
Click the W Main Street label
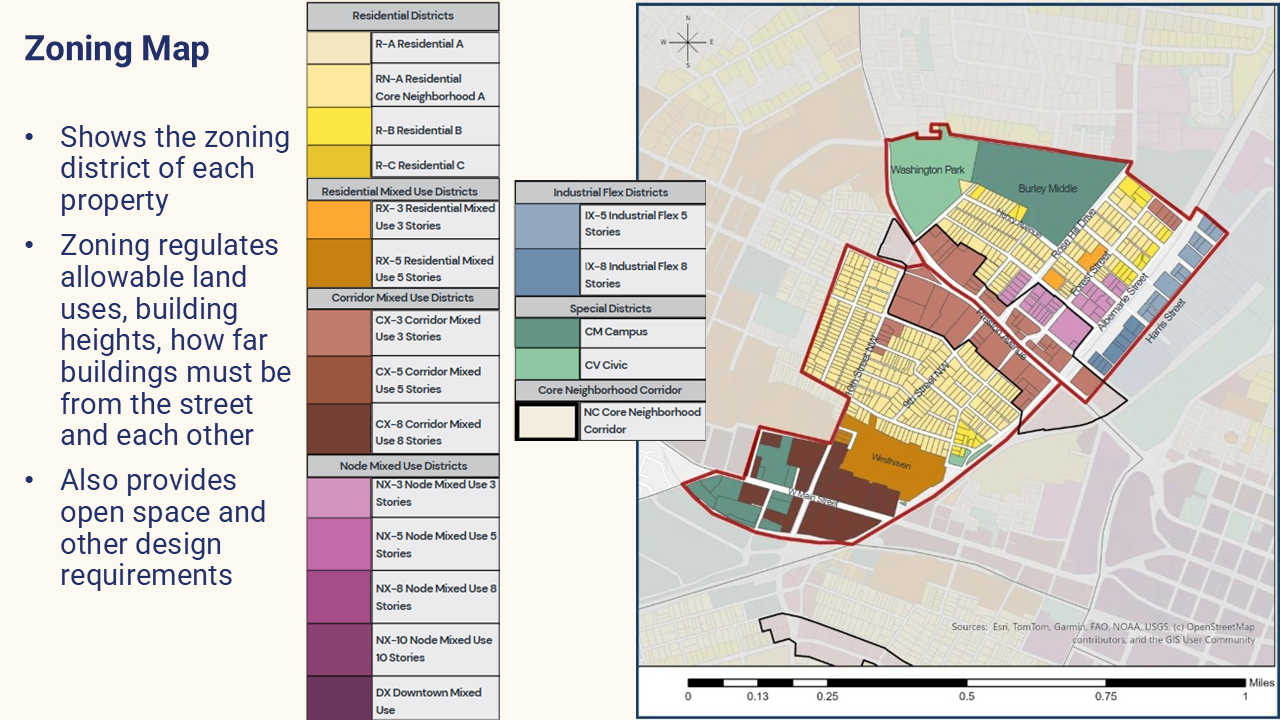click(810, 497)
